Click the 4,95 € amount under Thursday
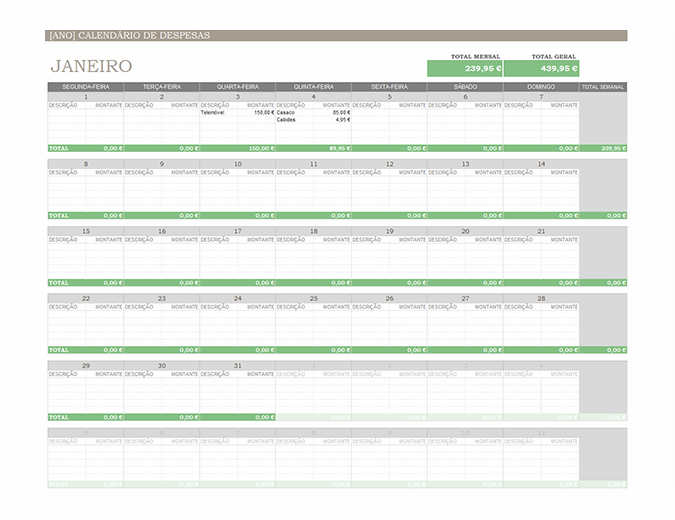 click(x=342, y=120)
